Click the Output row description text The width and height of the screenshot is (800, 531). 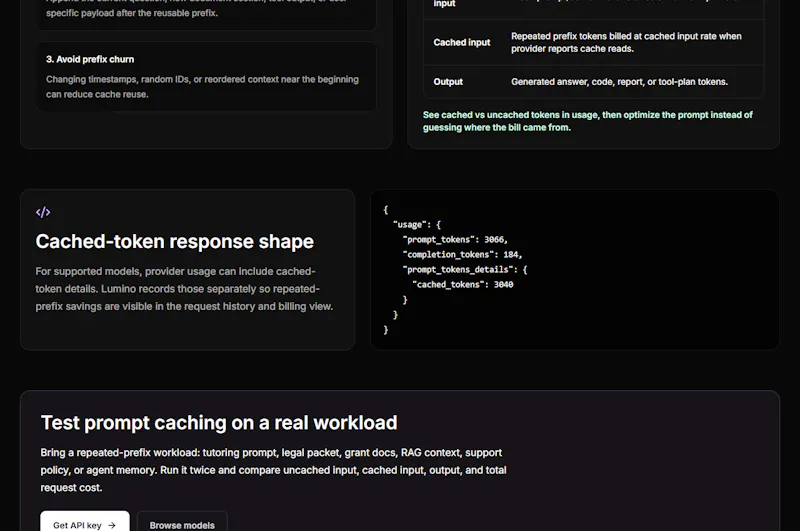(x=619, y=82)
